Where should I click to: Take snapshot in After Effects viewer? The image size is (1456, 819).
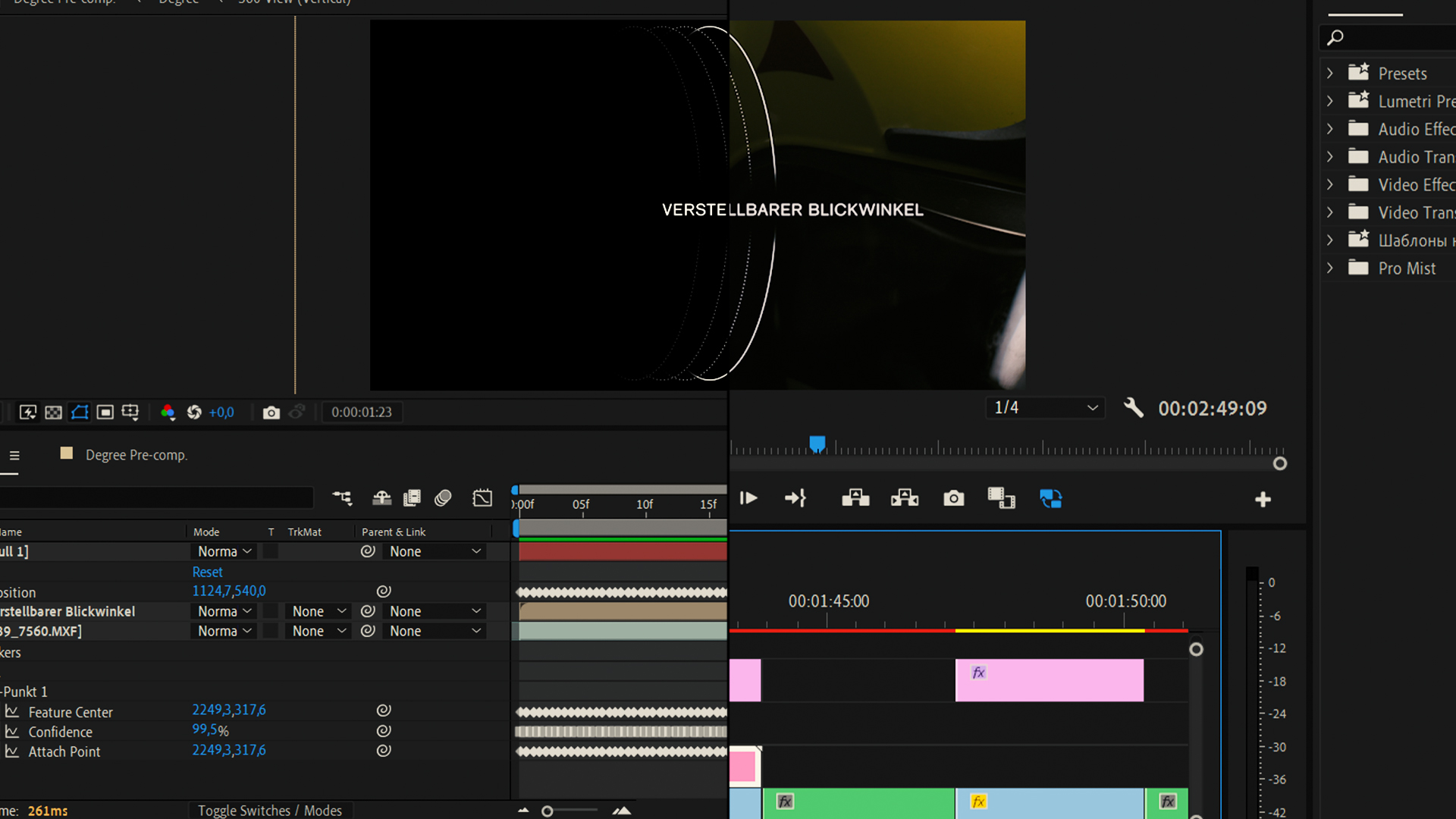(x=271, y=413)
